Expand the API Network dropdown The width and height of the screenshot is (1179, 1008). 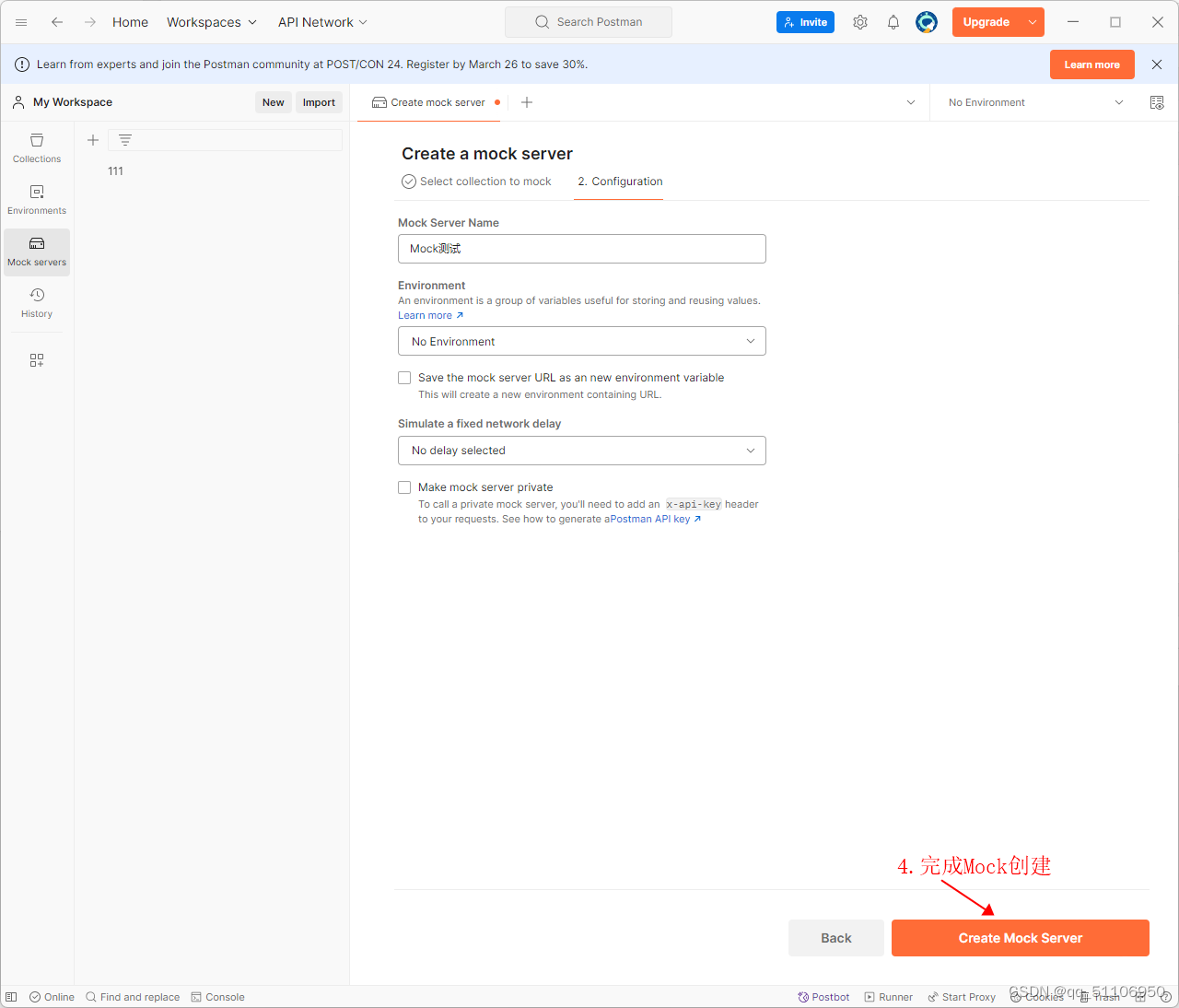point(323,22)
